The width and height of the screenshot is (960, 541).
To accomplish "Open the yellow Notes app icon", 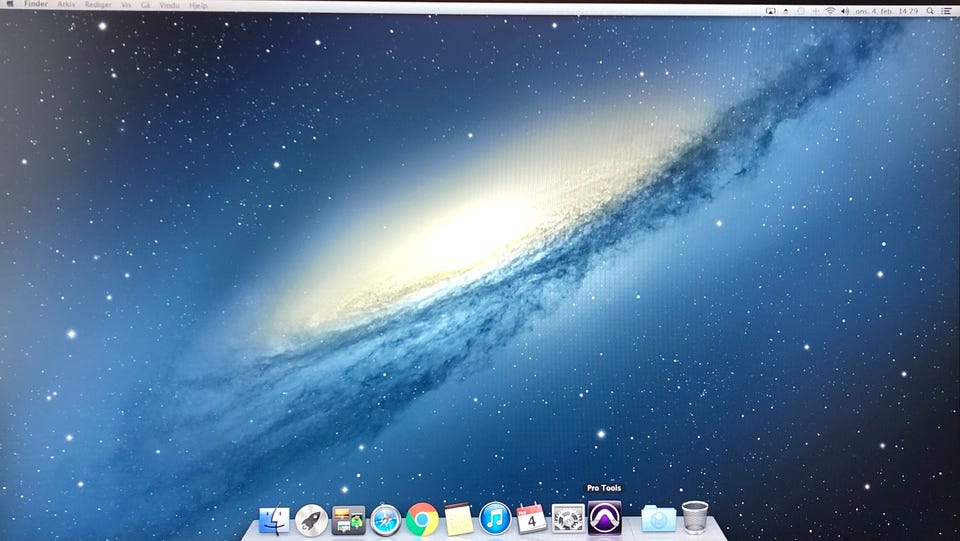I will point(459,520).
